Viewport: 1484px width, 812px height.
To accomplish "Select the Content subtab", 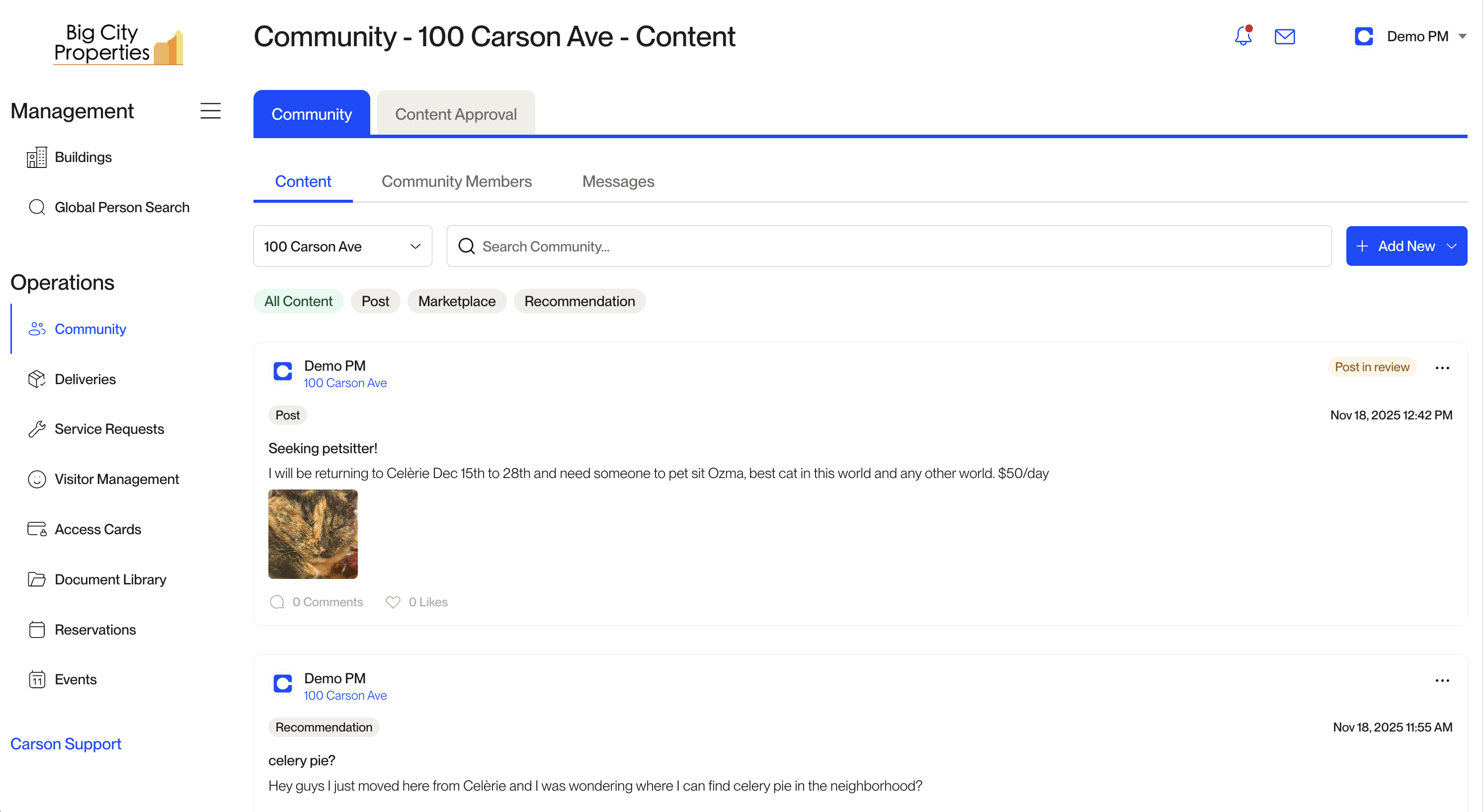I will pyautogui.click(x=303, y=181).
